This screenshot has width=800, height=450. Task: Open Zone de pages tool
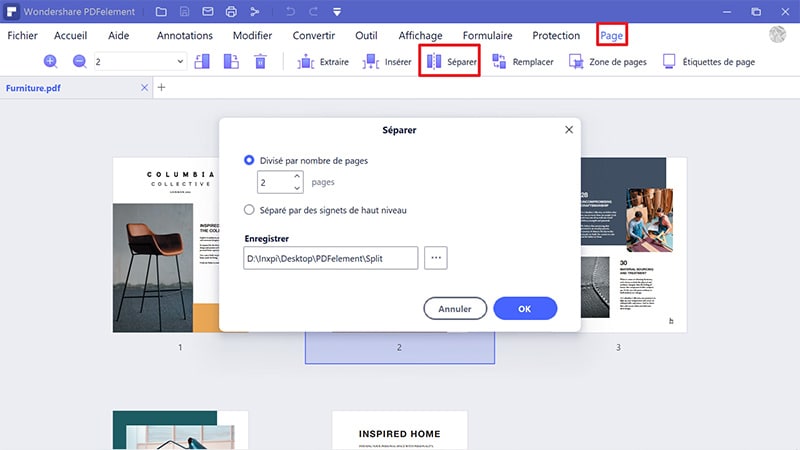(608, 62)
